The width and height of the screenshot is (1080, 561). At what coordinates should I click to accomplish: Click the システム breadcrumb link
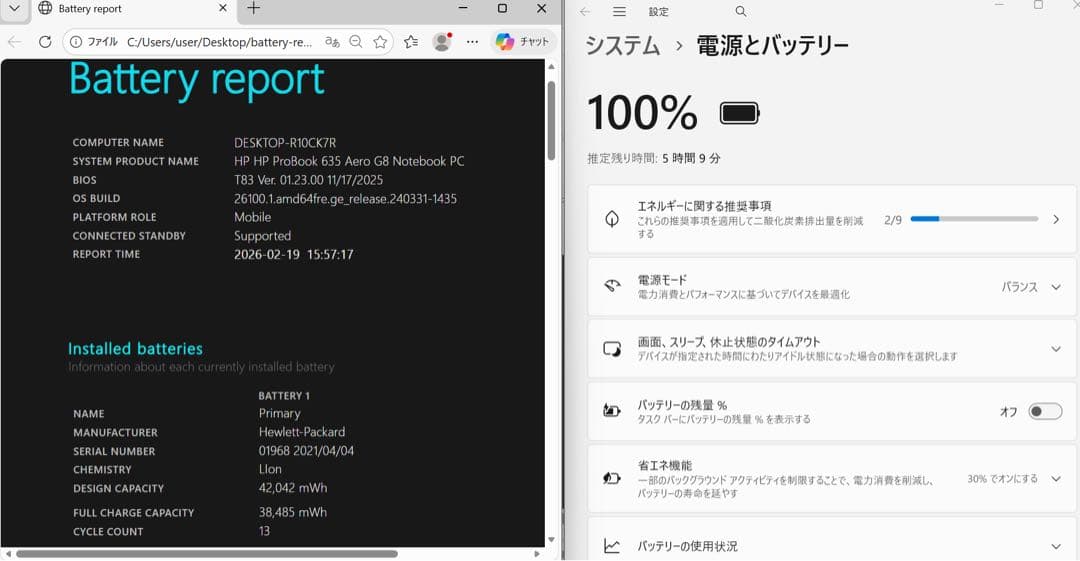623,45
